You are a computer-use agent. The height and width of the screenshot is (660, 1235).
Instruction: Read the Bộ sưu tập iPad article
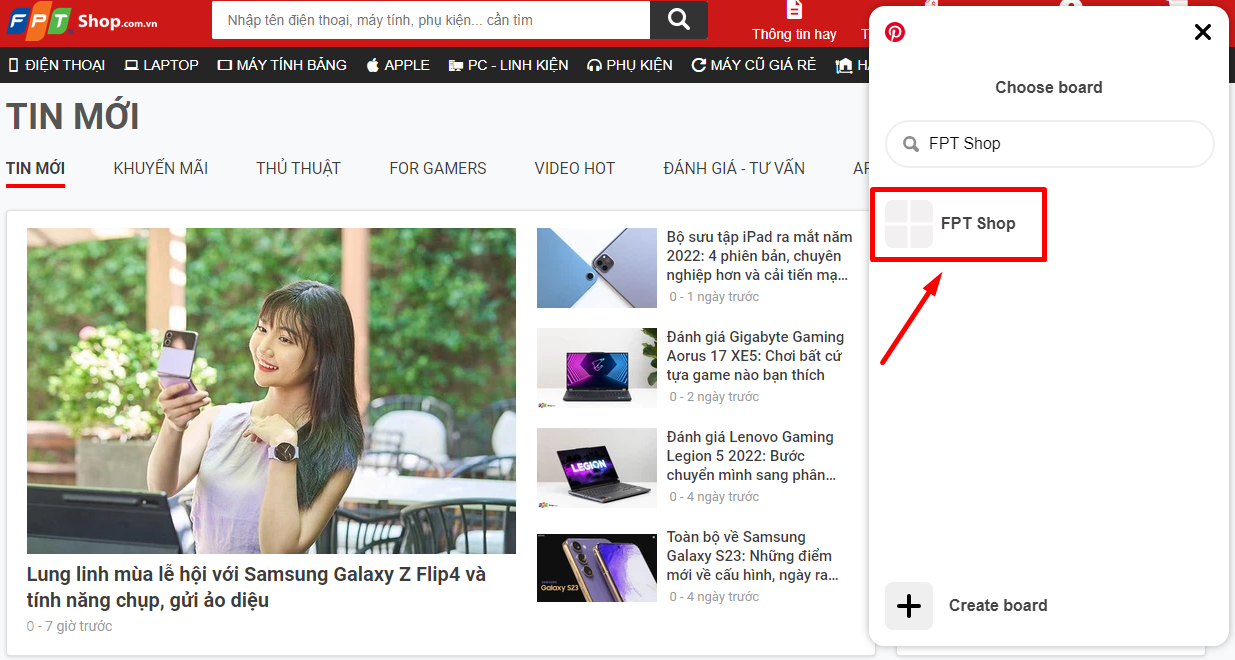[760, 256]
